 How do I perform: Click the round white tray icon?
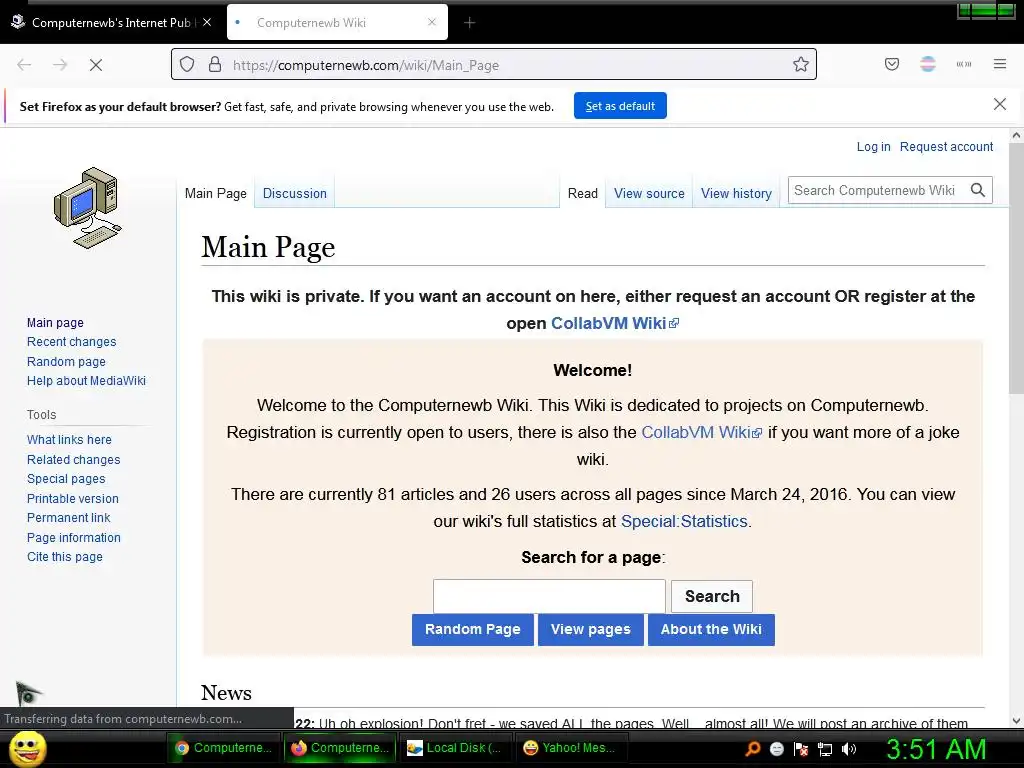click(776, 749)
